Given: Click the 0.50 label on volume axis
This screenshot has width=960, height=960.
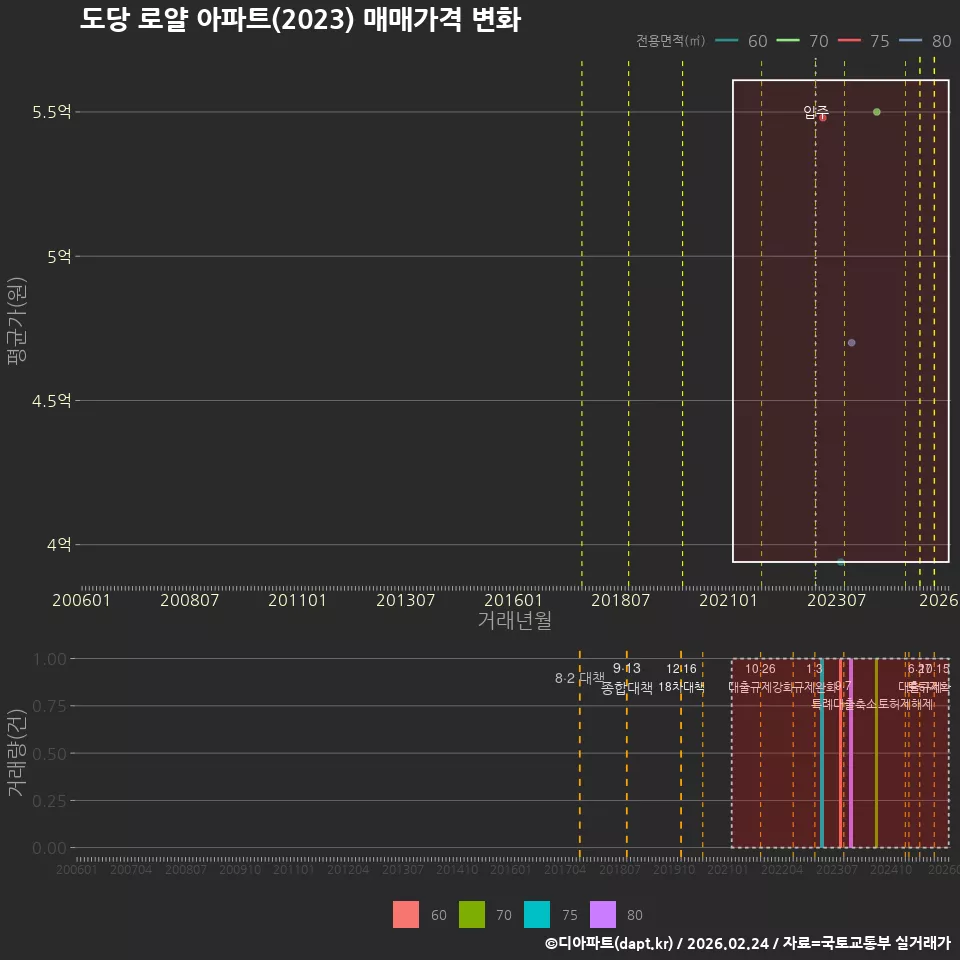Looking at the screenshot, I should point(49,754).
